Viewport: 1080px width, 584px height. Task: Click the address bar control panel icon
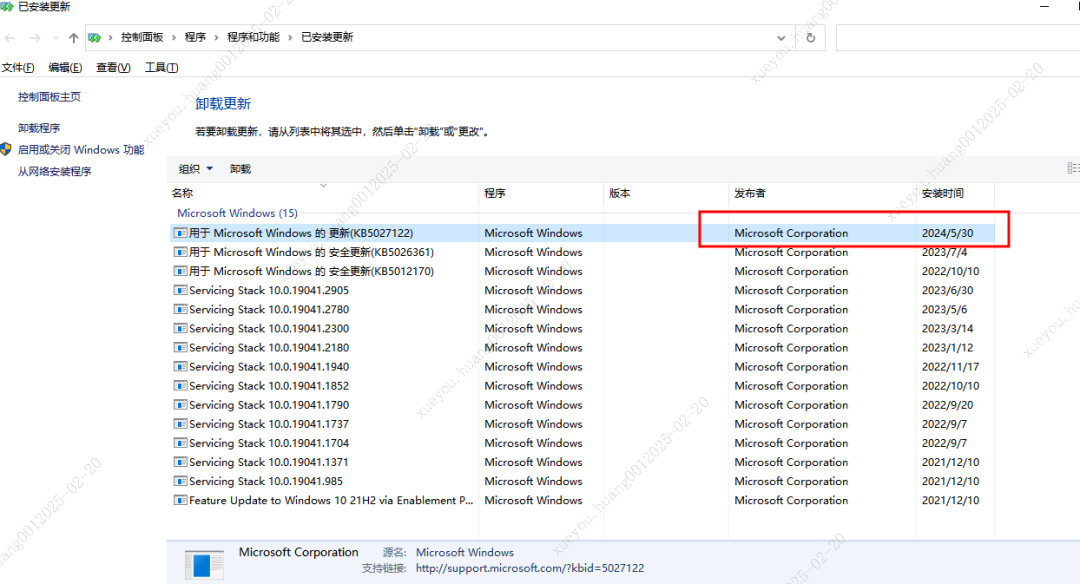click(x=94, y=38)
